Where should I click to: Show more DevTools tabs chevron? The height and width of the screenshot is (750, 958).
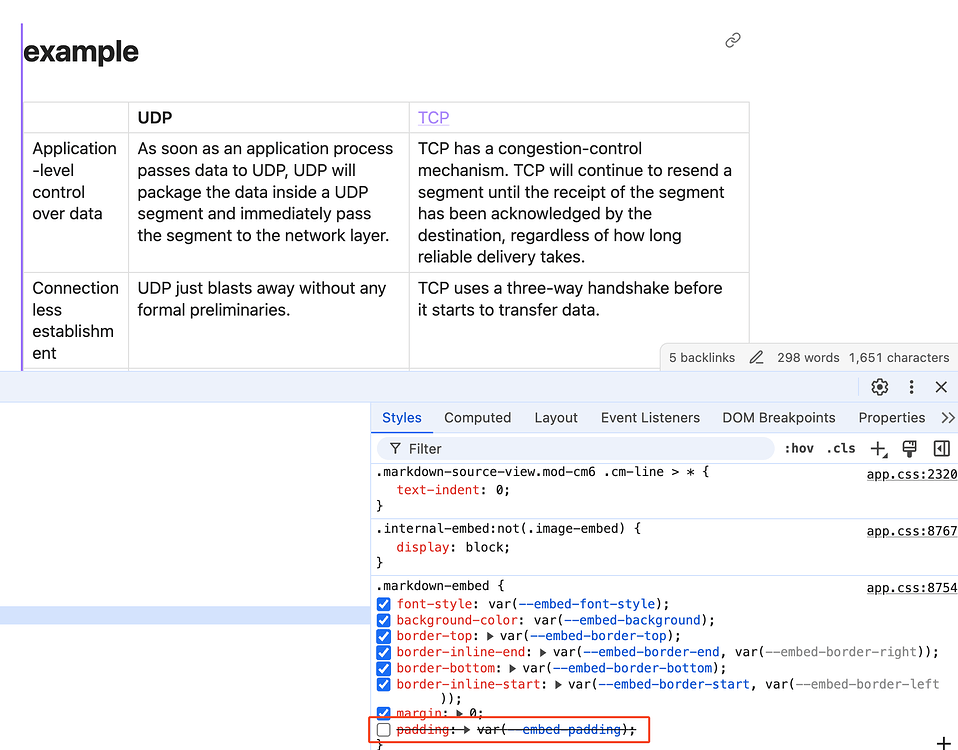(x=948, y=418)
